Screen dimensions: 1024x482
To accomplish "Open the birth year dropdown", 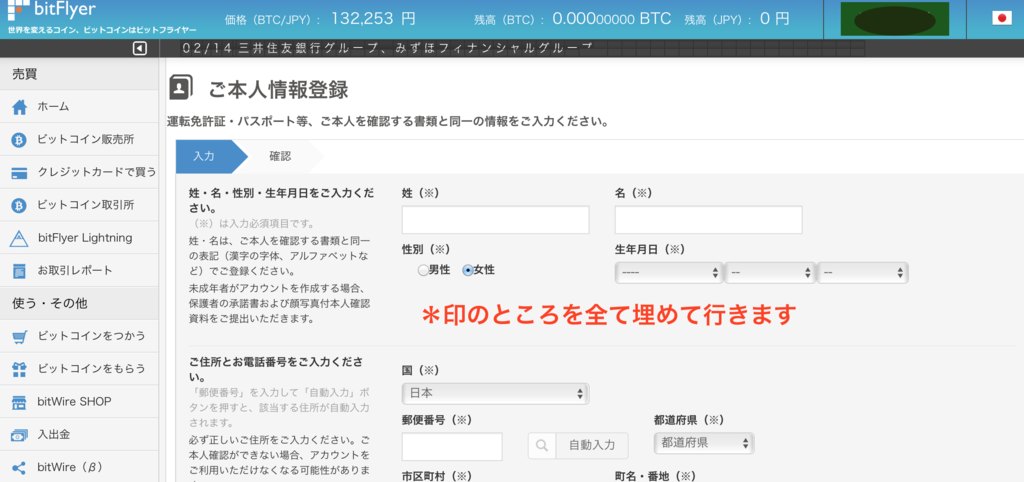I will (x=669, y=272).
